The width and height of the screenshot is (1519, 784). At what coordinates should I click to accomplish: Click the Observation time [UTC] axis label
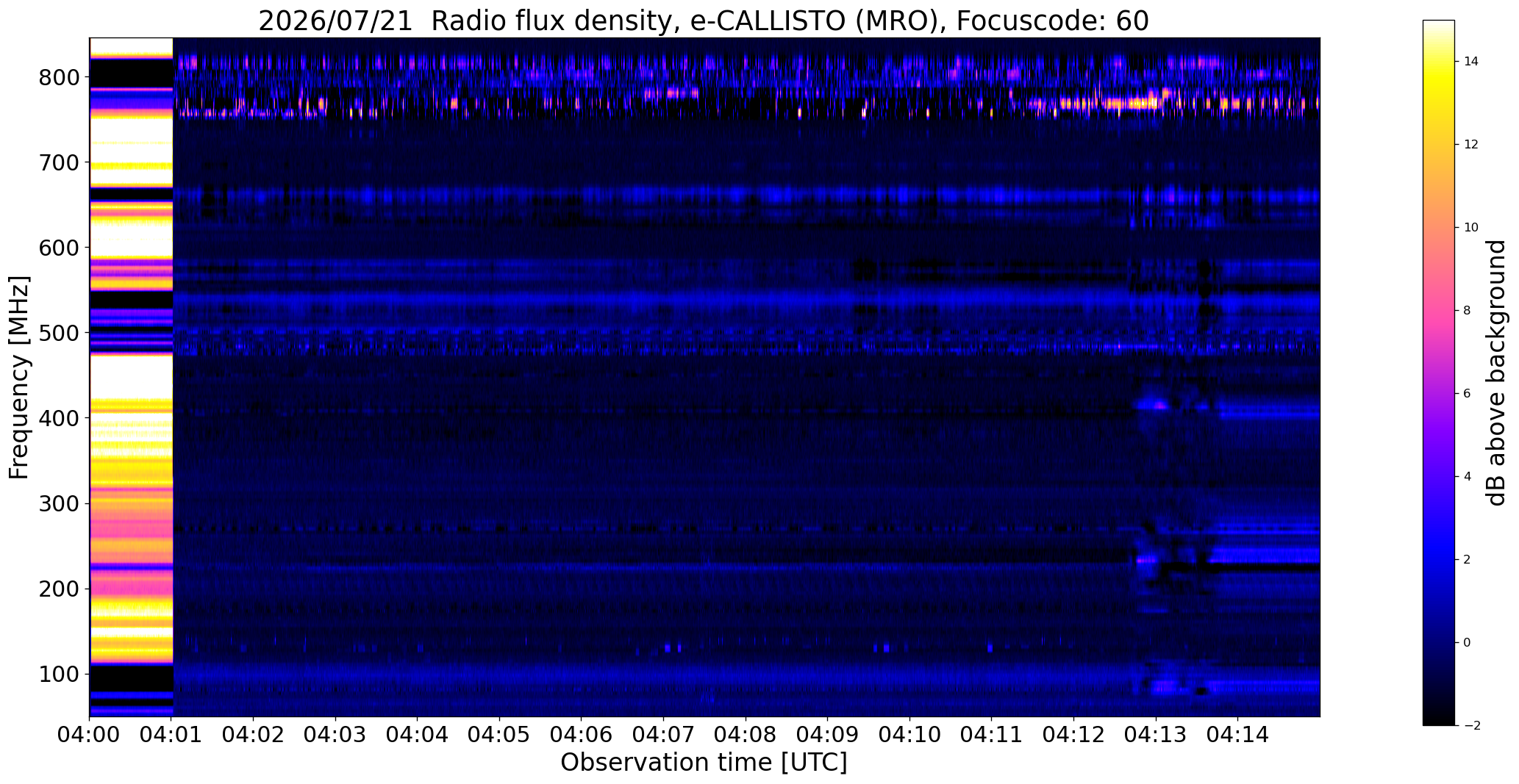pyautogui.click(x=704, y=763)
